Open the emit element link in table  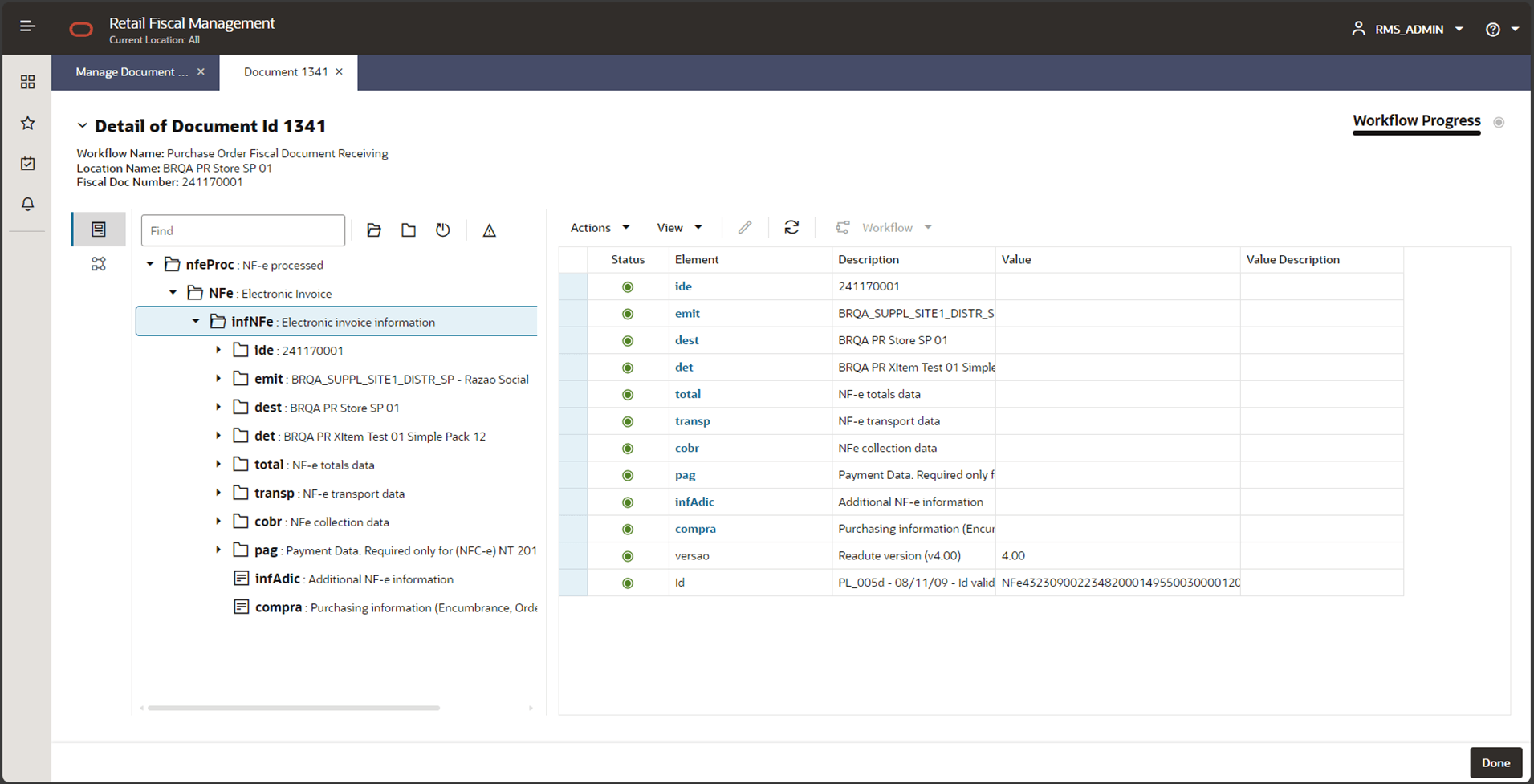(687, 314)
